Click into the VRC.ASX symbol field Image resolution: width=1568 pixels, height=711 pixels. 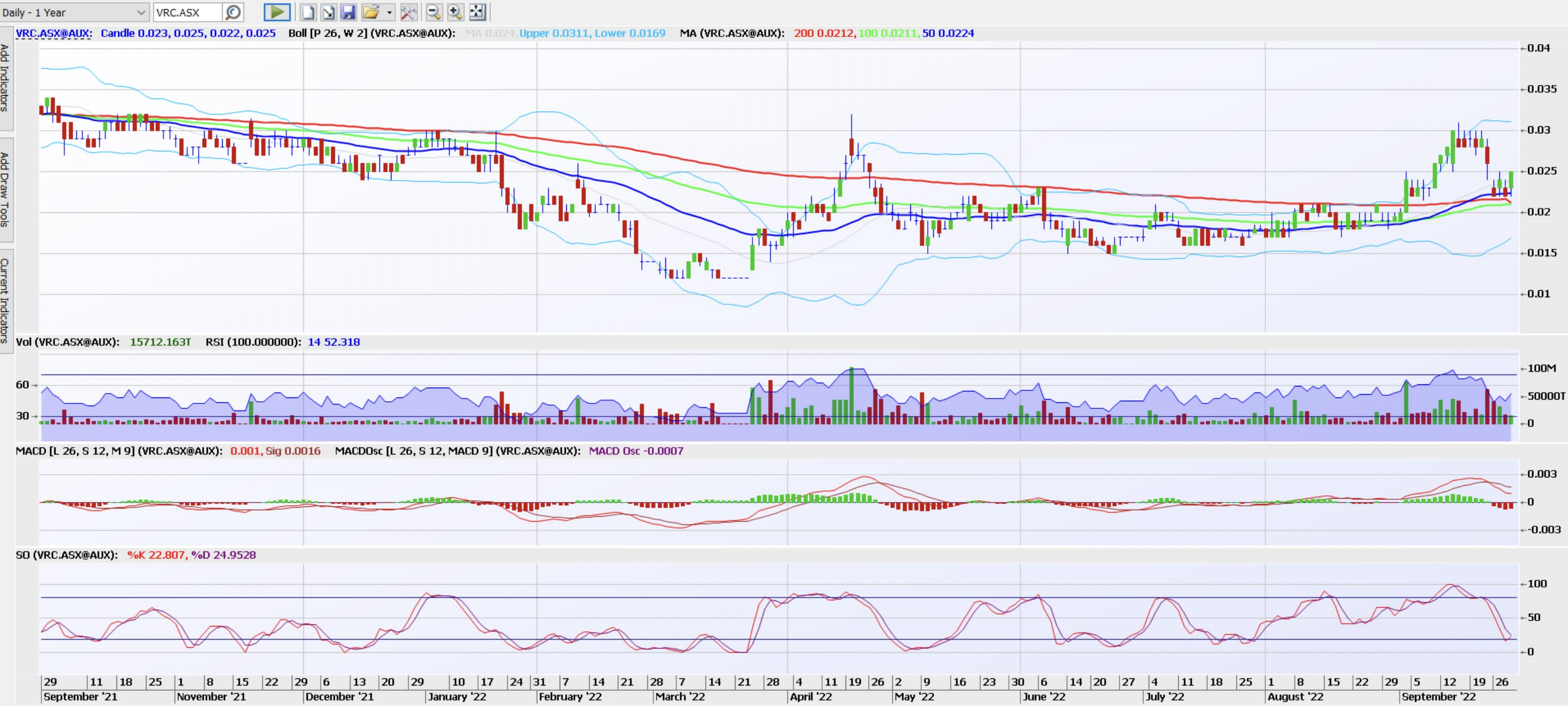click(187, 12)
